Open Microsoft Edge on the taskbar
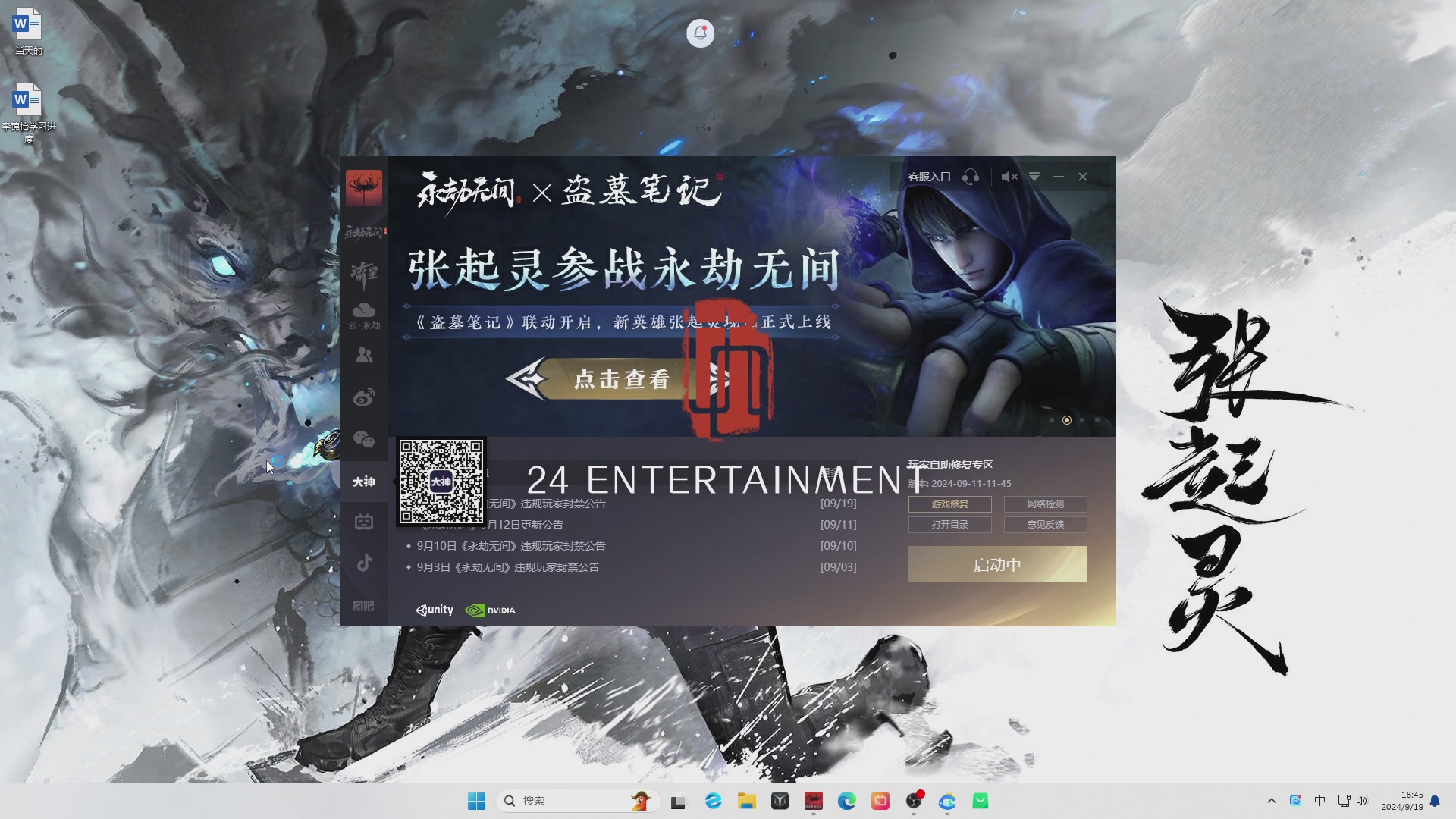The height and width of the screenshot is (819, 1456). tap(847, 801)
